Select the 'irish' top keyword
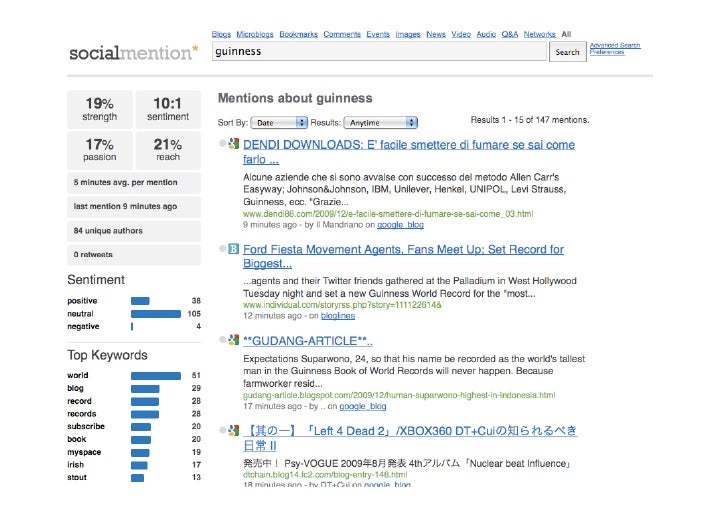 76,465
